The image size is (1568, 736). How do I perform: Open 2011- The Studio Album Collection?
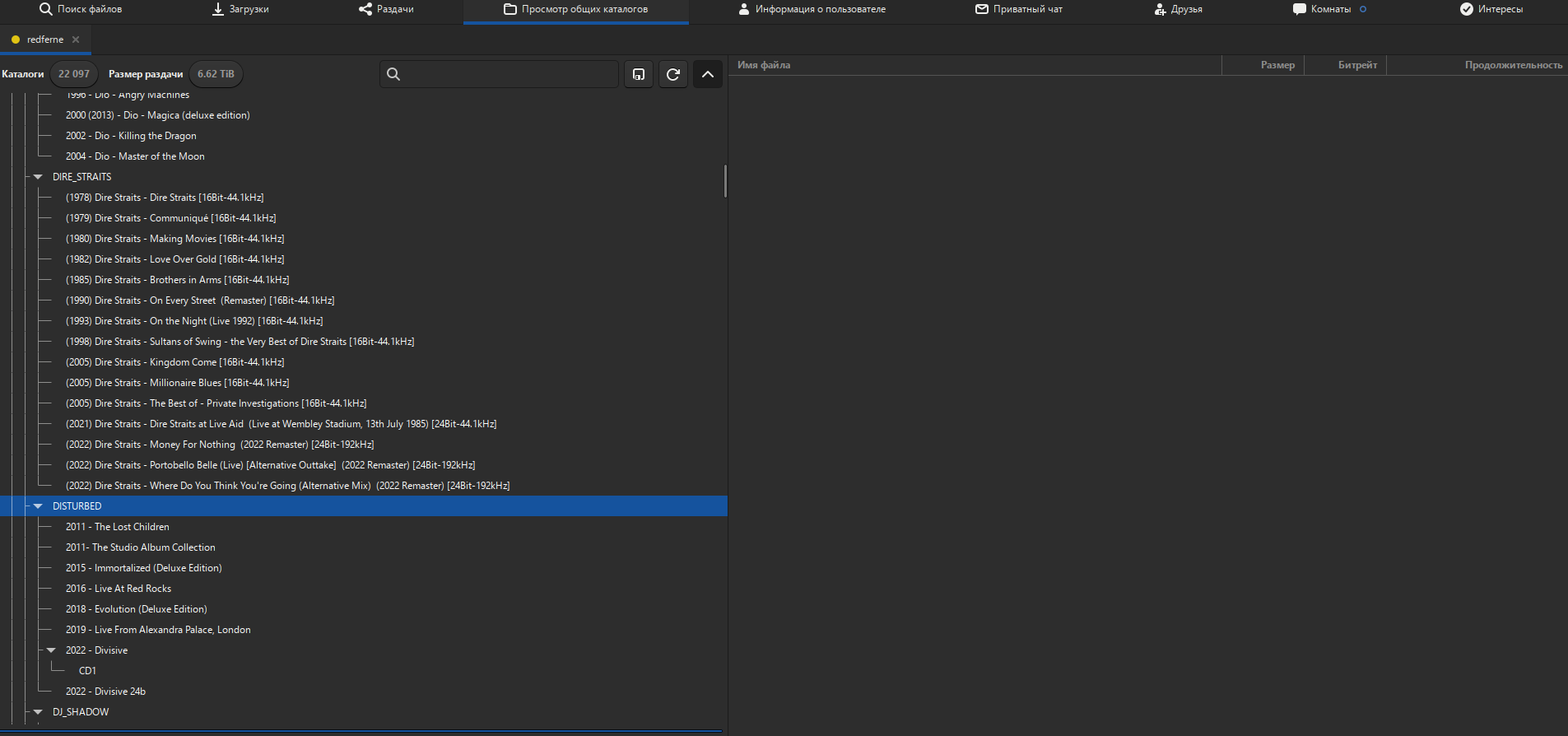(x=141, y=547)
